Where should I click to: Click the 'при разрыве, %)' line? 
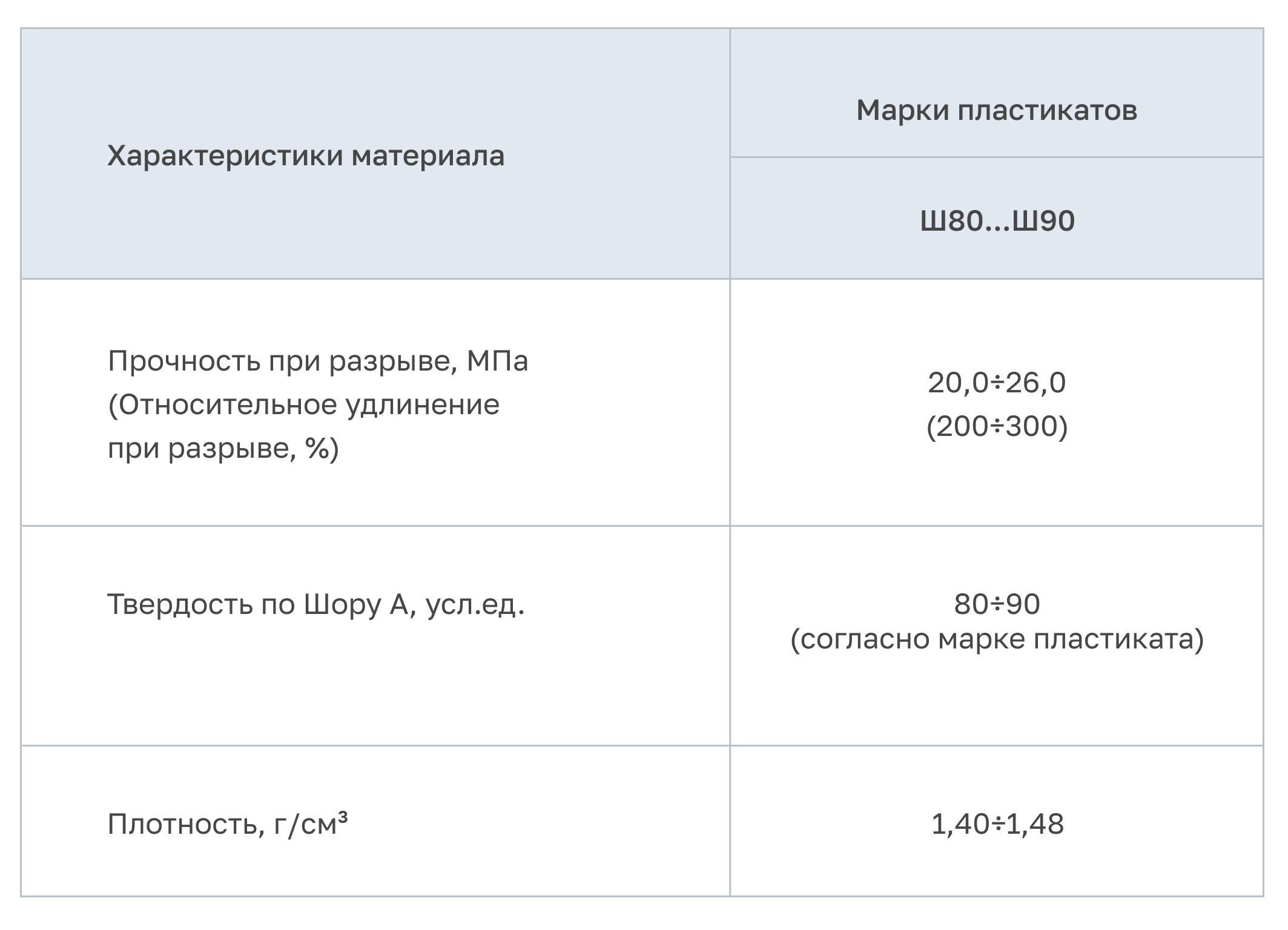(223, 449)
